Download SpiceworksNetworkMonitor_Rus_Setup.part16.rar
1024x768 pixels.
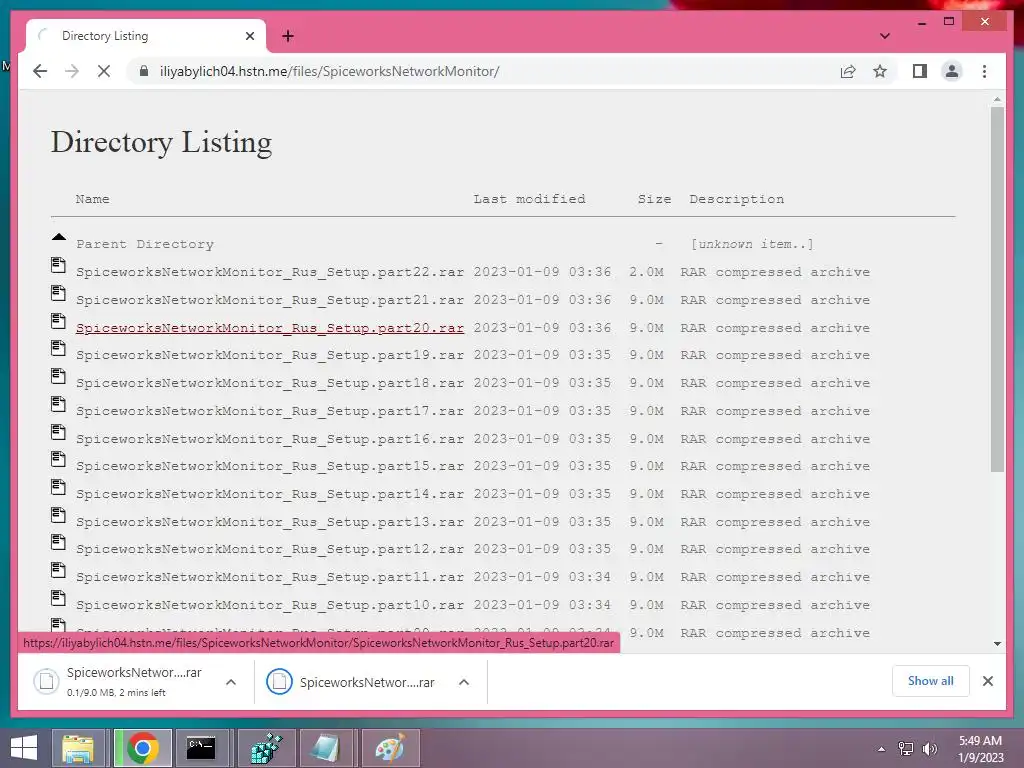270,439
